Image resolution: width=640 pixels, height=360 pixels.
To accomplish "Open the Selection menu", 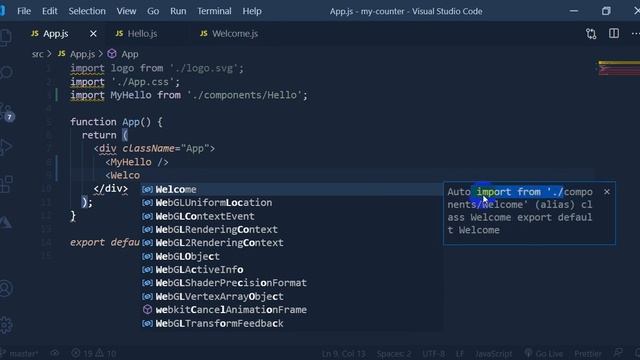I will pos(87,11).
